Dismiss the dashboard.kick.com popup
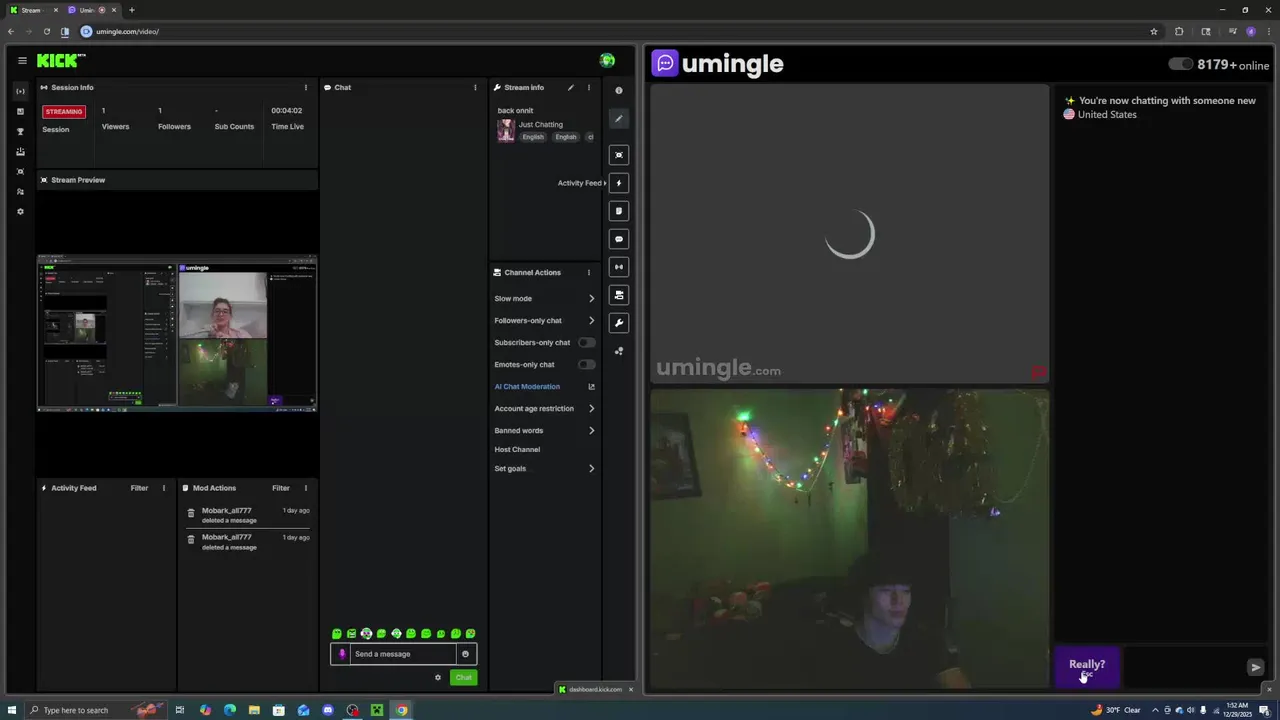This screenshot has width=1280, height=720. (630, 689)
